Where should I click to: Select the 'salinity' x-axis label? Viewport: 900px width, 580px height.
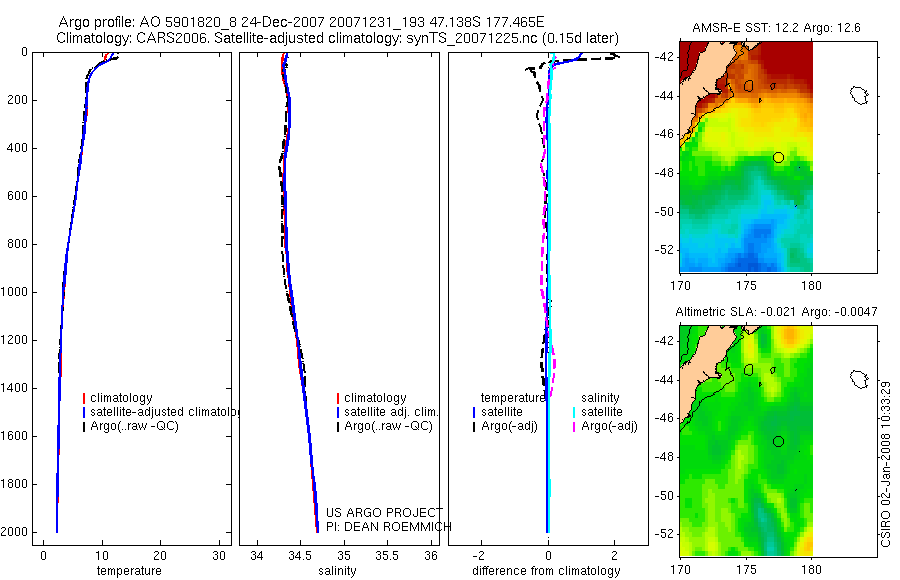(338, 571)
